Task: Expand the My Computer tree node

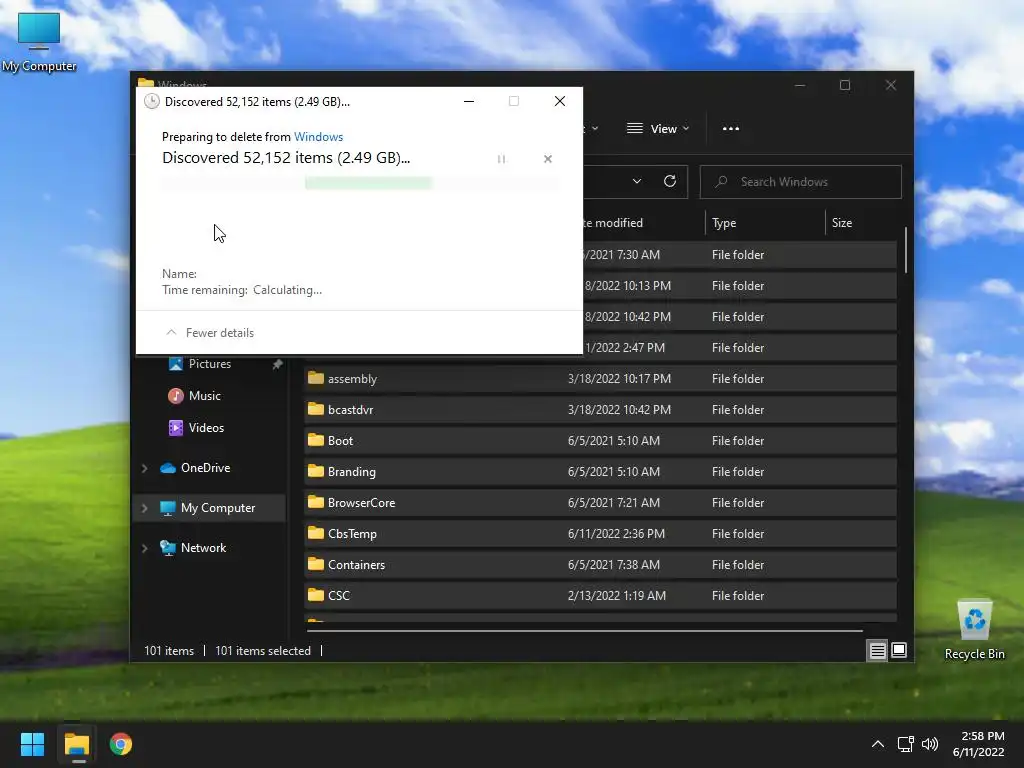Action: tap(144, 508)
